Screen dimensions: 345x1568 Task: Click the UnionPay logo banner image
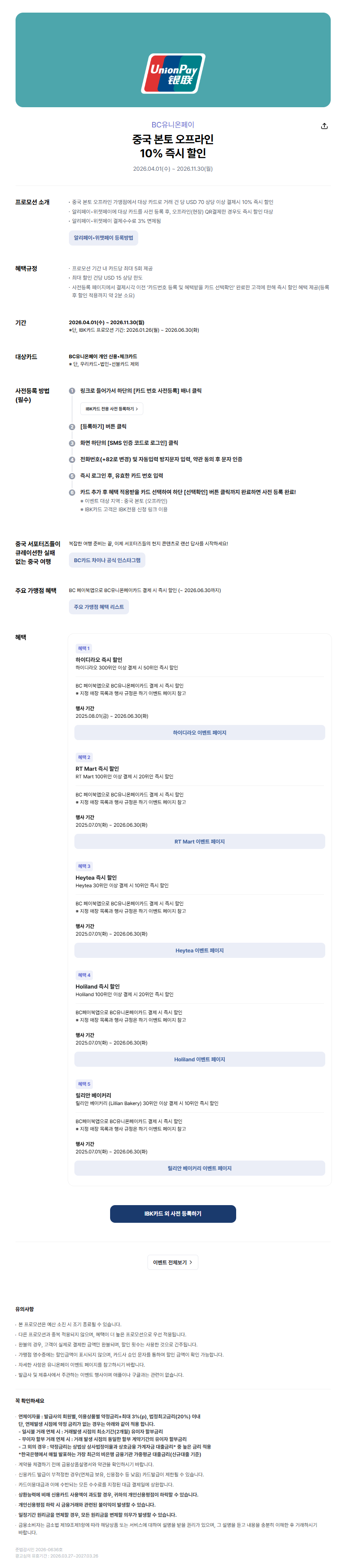(x=173, y=60)
